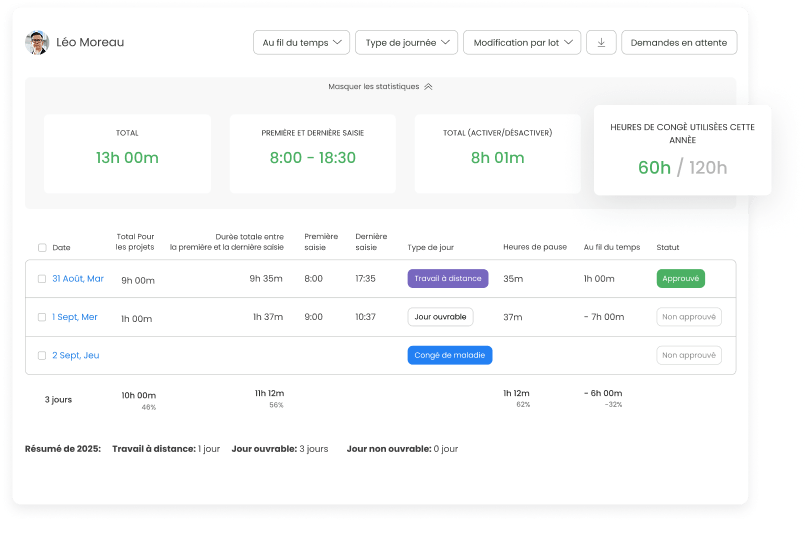Open 'Modification par lot' dropdown
This screenshot has width=806, height=550.
522,42
